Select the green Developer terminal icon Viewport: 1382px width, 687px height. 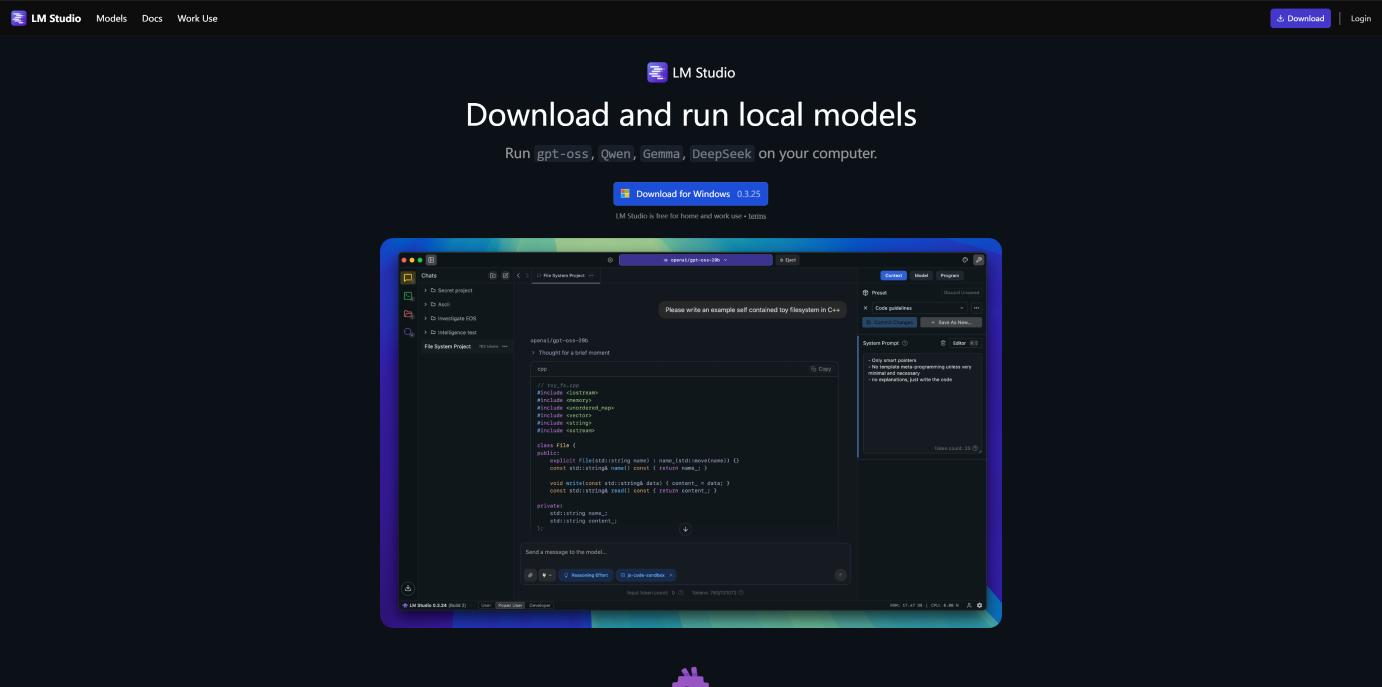408,296
